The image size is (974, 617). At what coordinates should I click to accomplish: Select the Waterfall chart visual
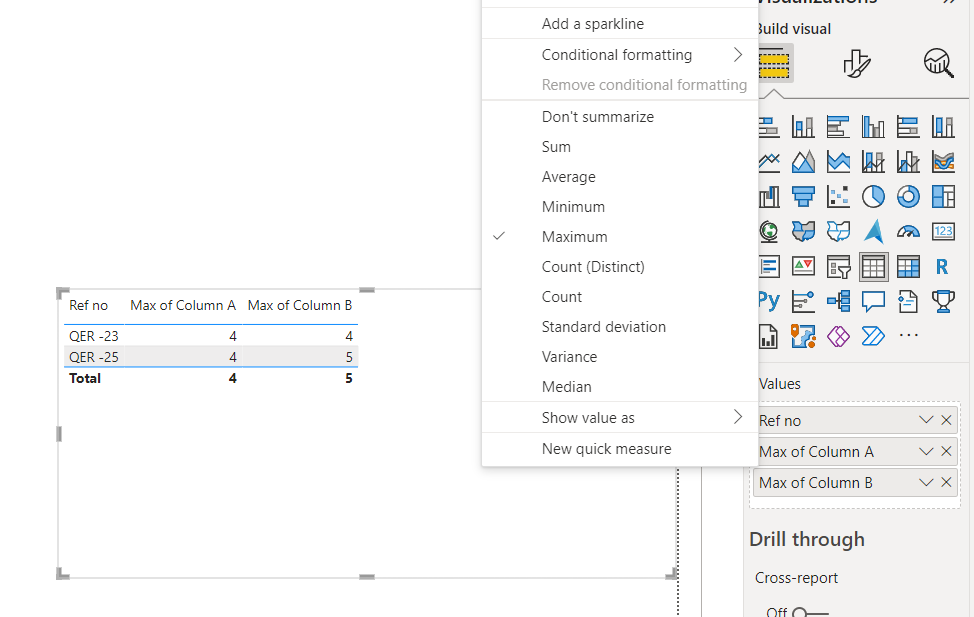(x=769, y=197)
